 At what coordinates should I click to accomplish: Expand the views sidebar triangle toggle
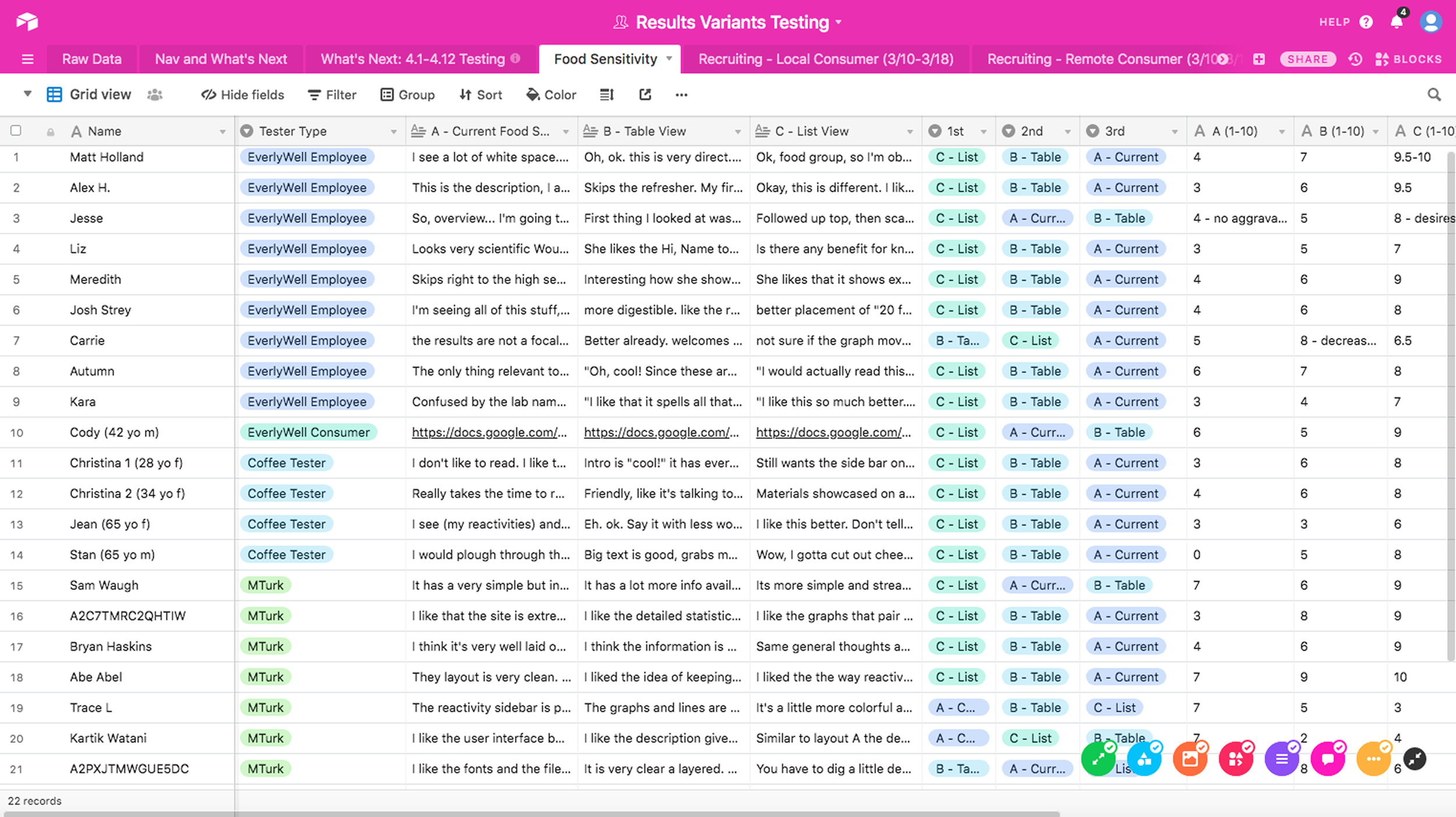click(27, 94)
